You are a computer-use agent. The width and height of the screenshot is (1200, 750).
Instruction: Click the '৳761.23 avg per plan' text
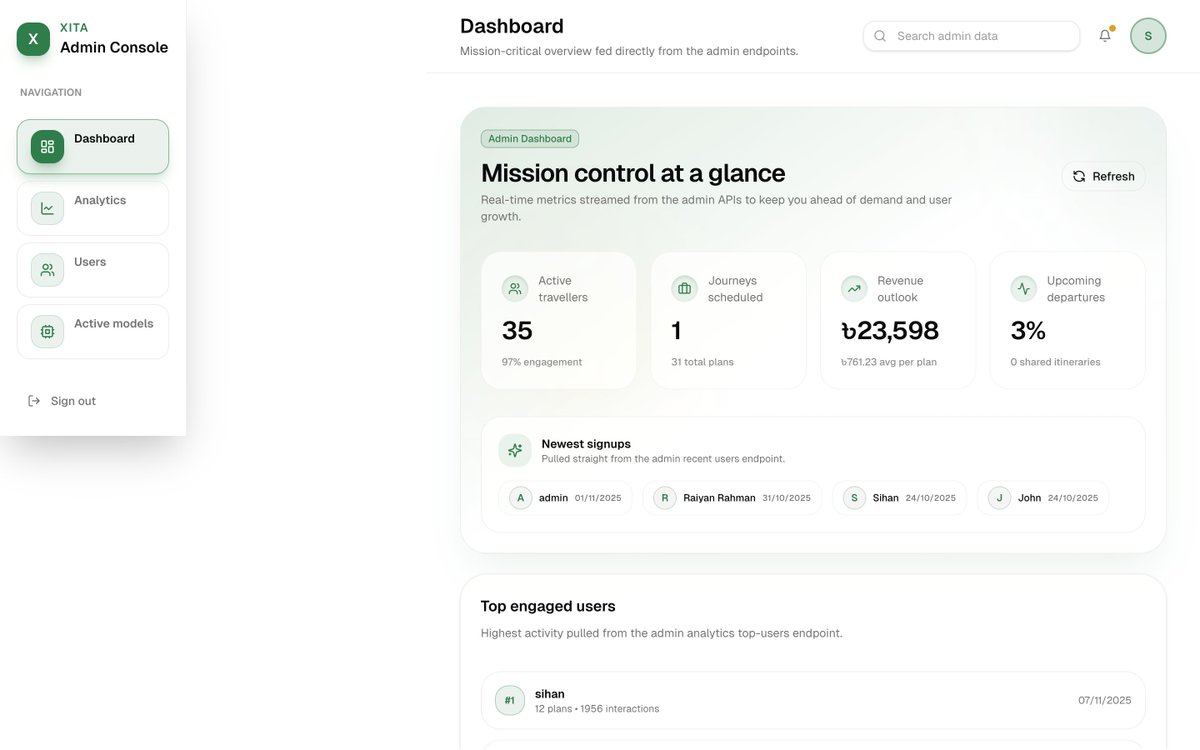point(889,362)
